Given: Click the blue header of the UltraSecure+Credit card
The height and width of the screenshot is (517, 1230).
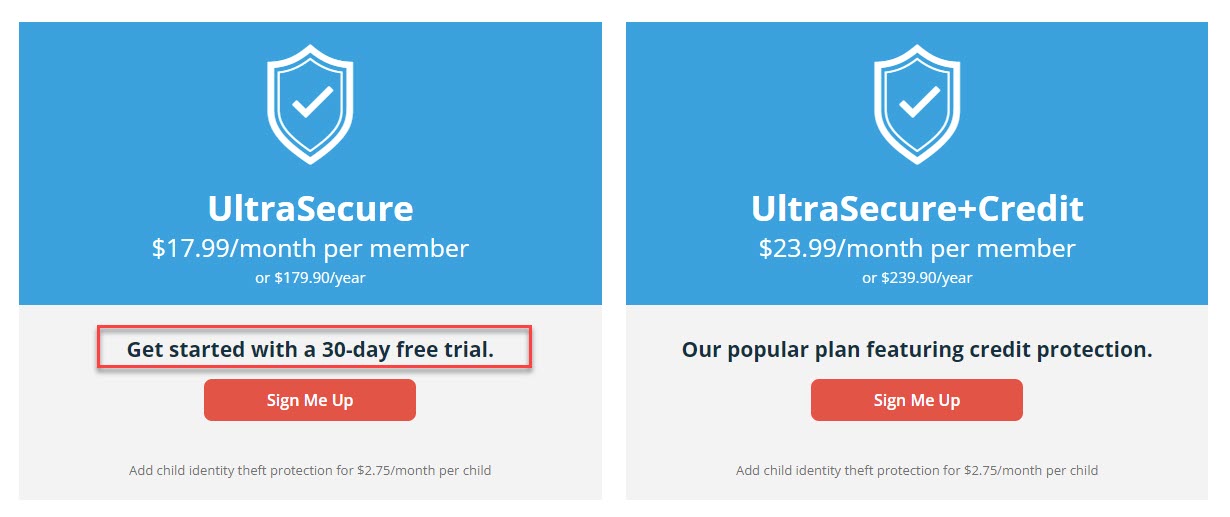Looking at the screenshot, I should click(917, 164).
